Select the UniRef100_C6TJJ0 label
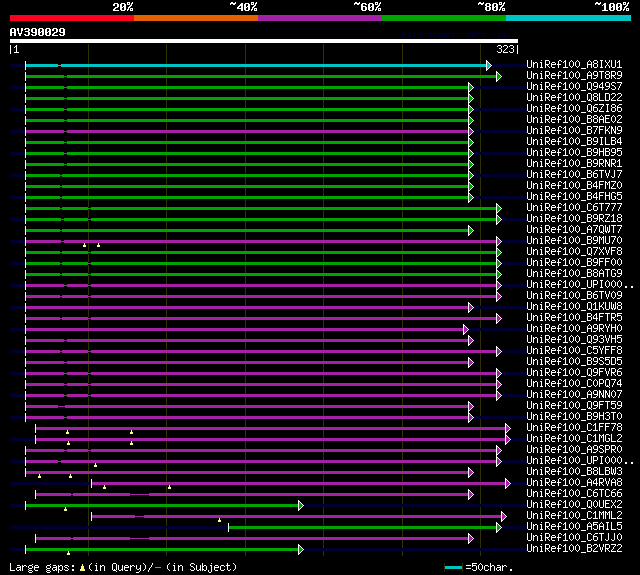 (x=574, y=538)
